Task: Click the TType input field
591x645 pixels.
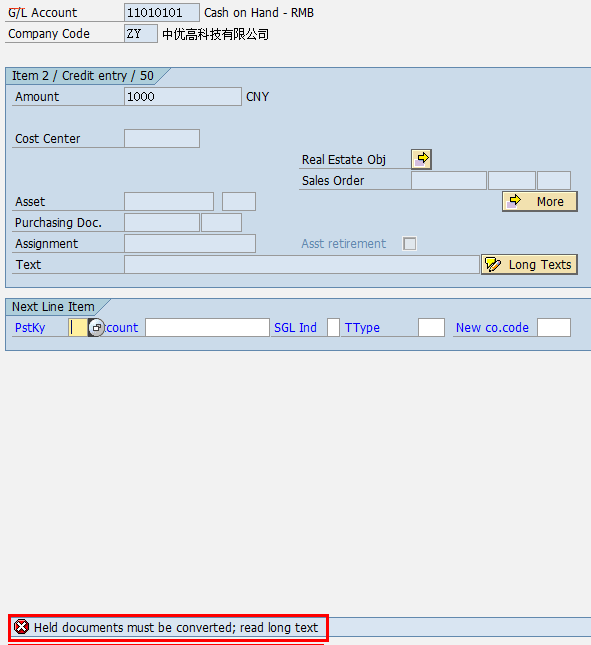Action: 431,328
